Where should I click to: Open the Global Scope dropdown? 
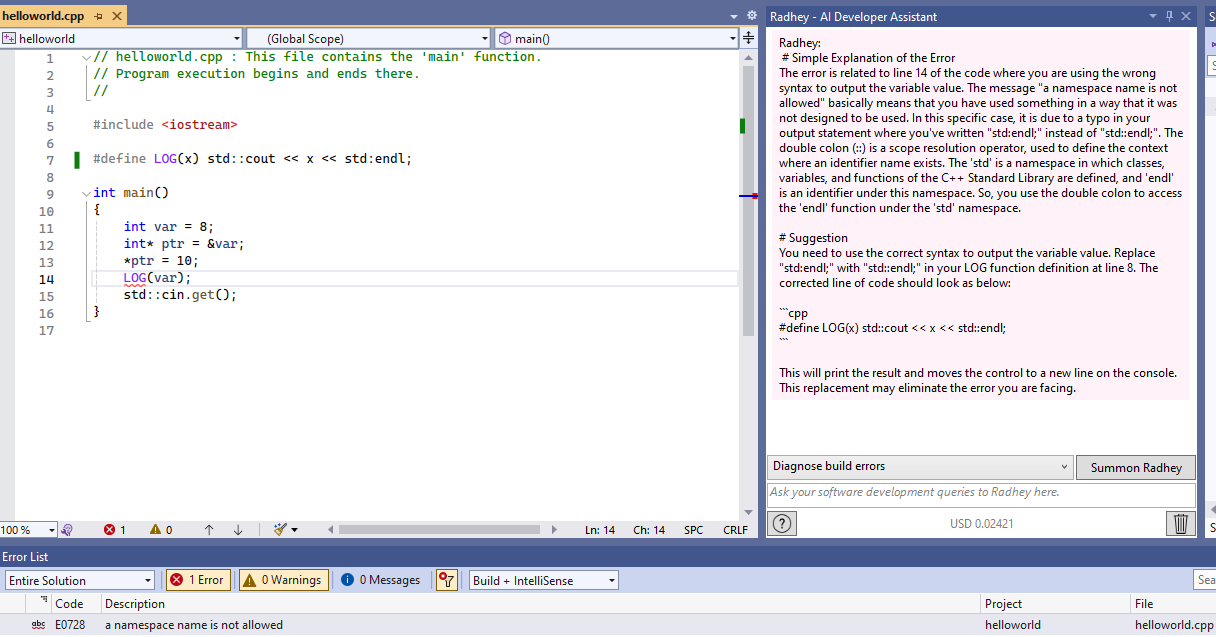click(368, 38)
